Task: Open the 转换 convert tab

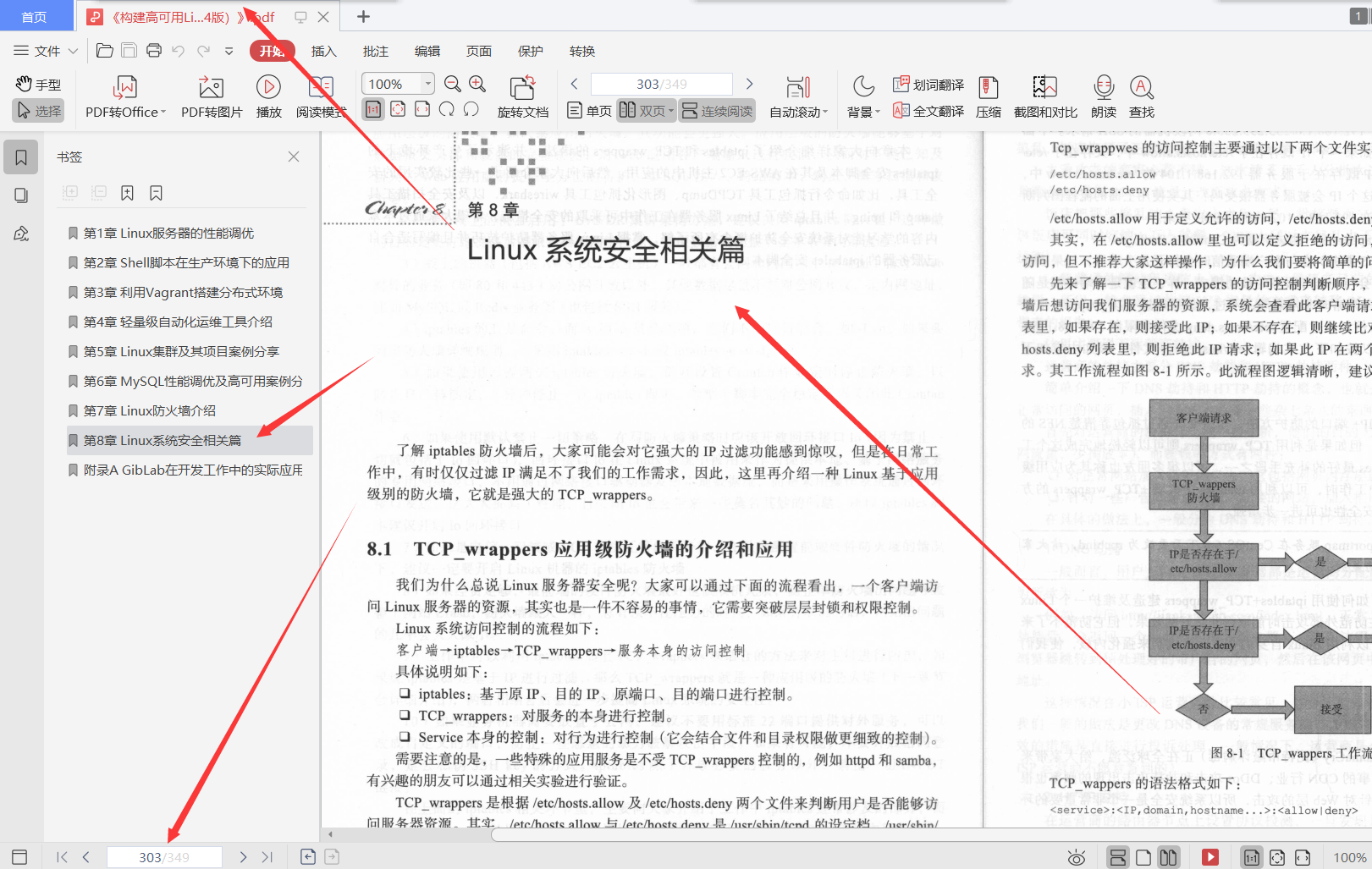Action: click(581, 51)
